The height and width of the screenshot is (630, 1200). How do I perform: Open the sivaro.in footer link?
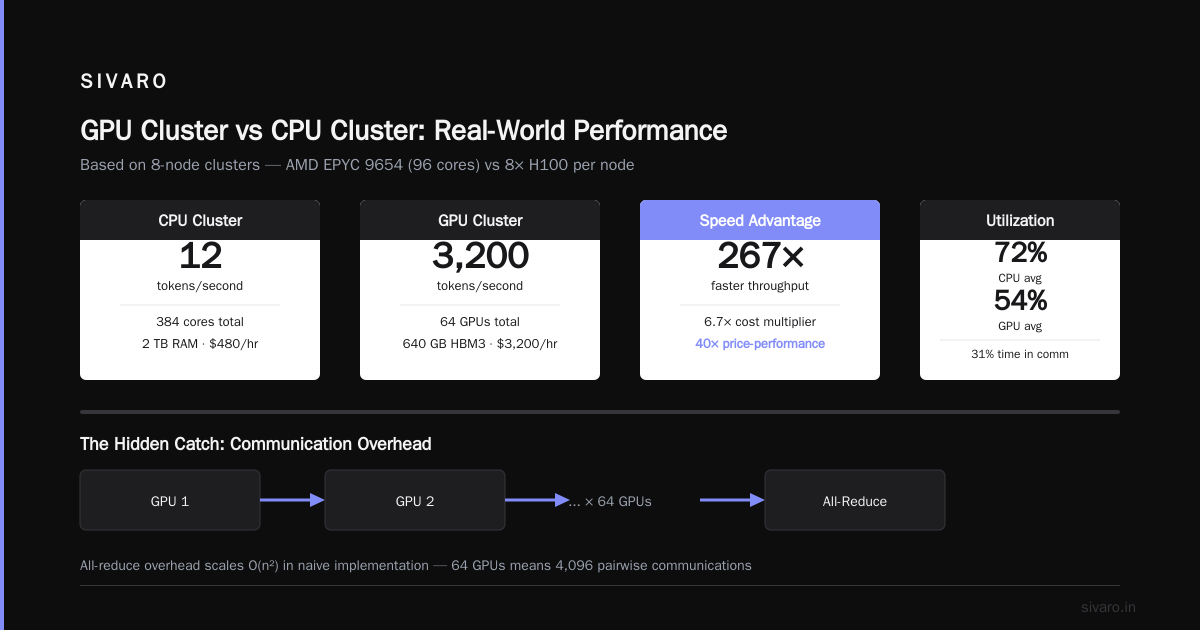pyautogui.click(x=1108, y=607)
